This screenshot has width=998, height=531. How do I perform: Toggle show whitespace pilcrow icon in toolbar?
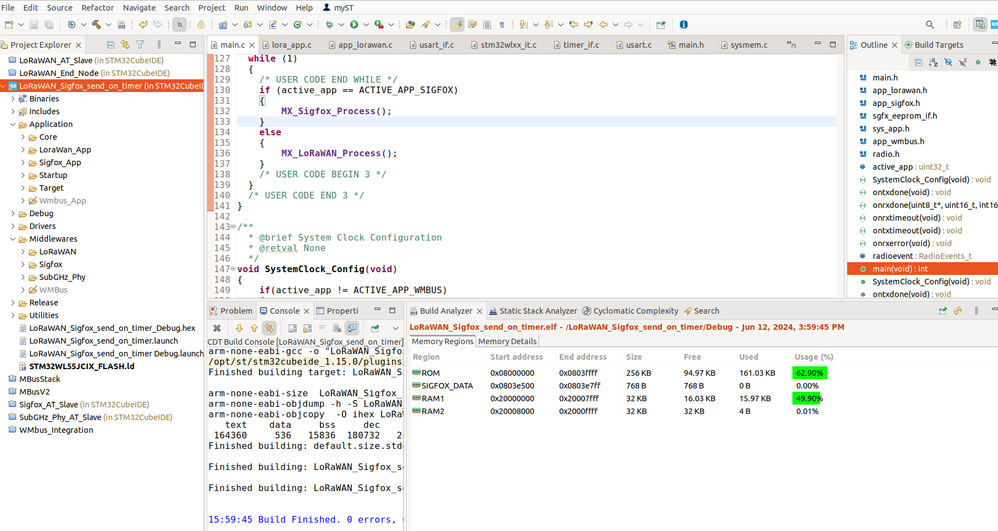(x=502, y=25)
